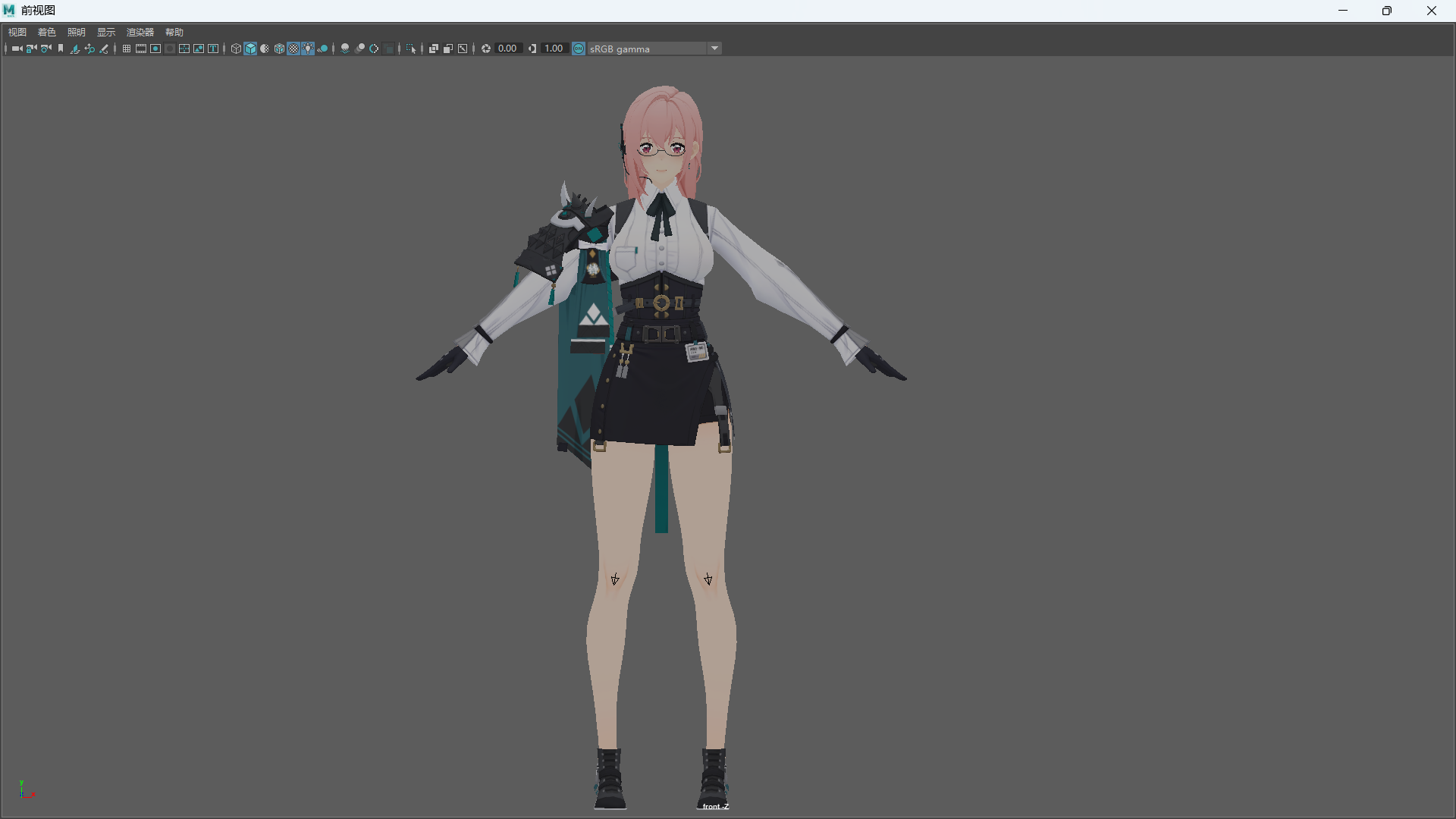Screen dimensions: 1456x819
Task: Click the bookmarks icon
Action: [x=61, y=49]
